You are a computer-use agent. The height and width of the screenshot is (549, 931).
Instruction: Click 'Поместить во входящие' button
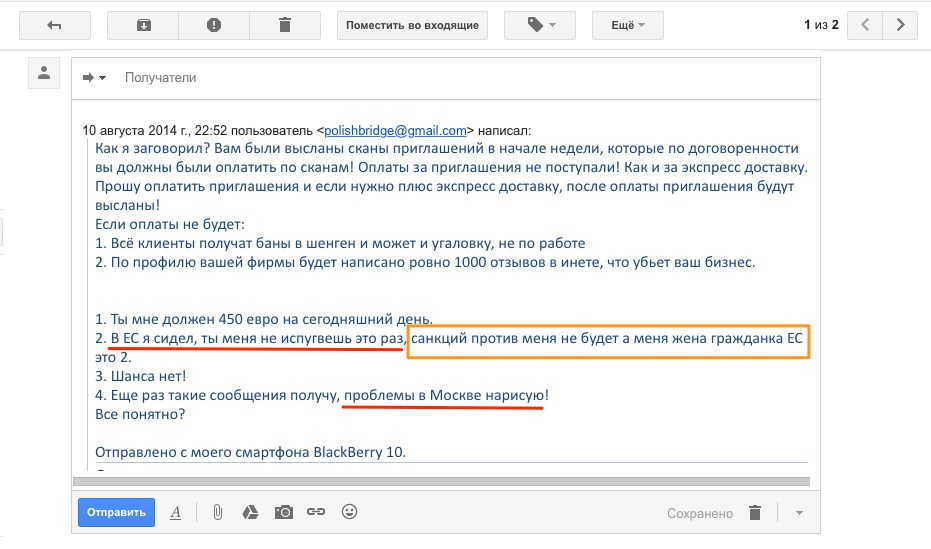[412, 25]
